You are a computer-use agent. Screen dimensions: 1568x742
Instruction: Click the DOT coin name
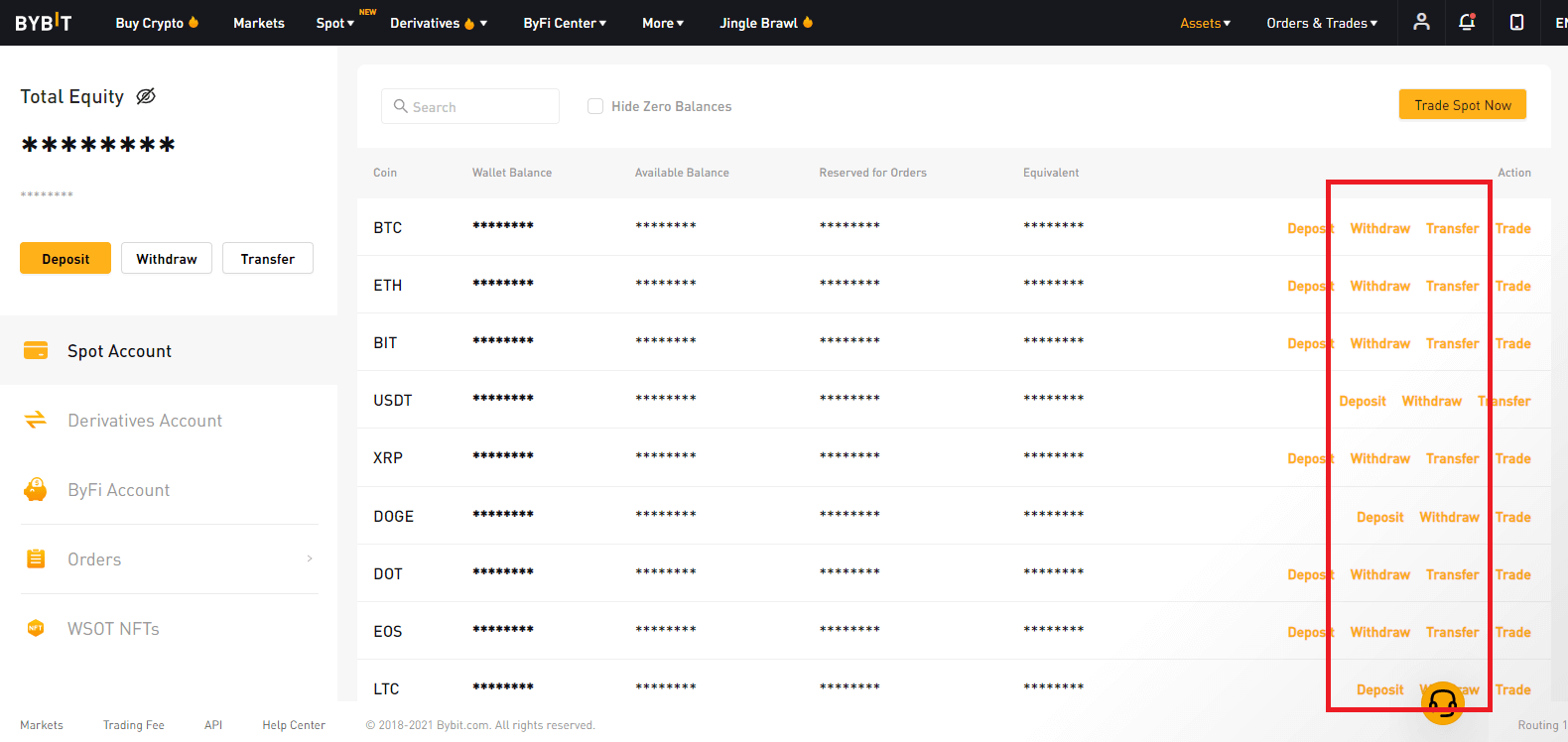click(x=388, y=574)
